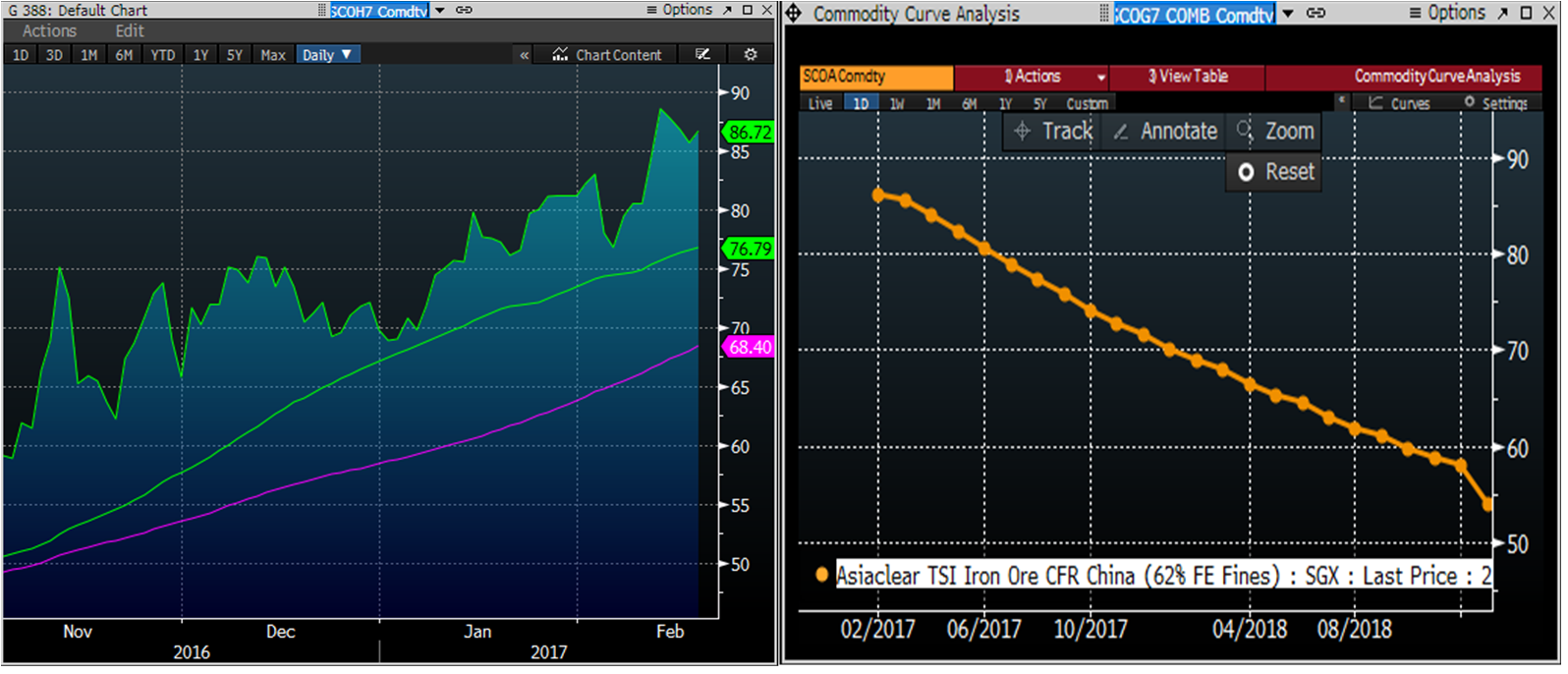Image resolution: width=1568 pixels, height=674 pixels.
Task: Click the move-panel crosshair icon at top left
Action: tap(794, 14)
